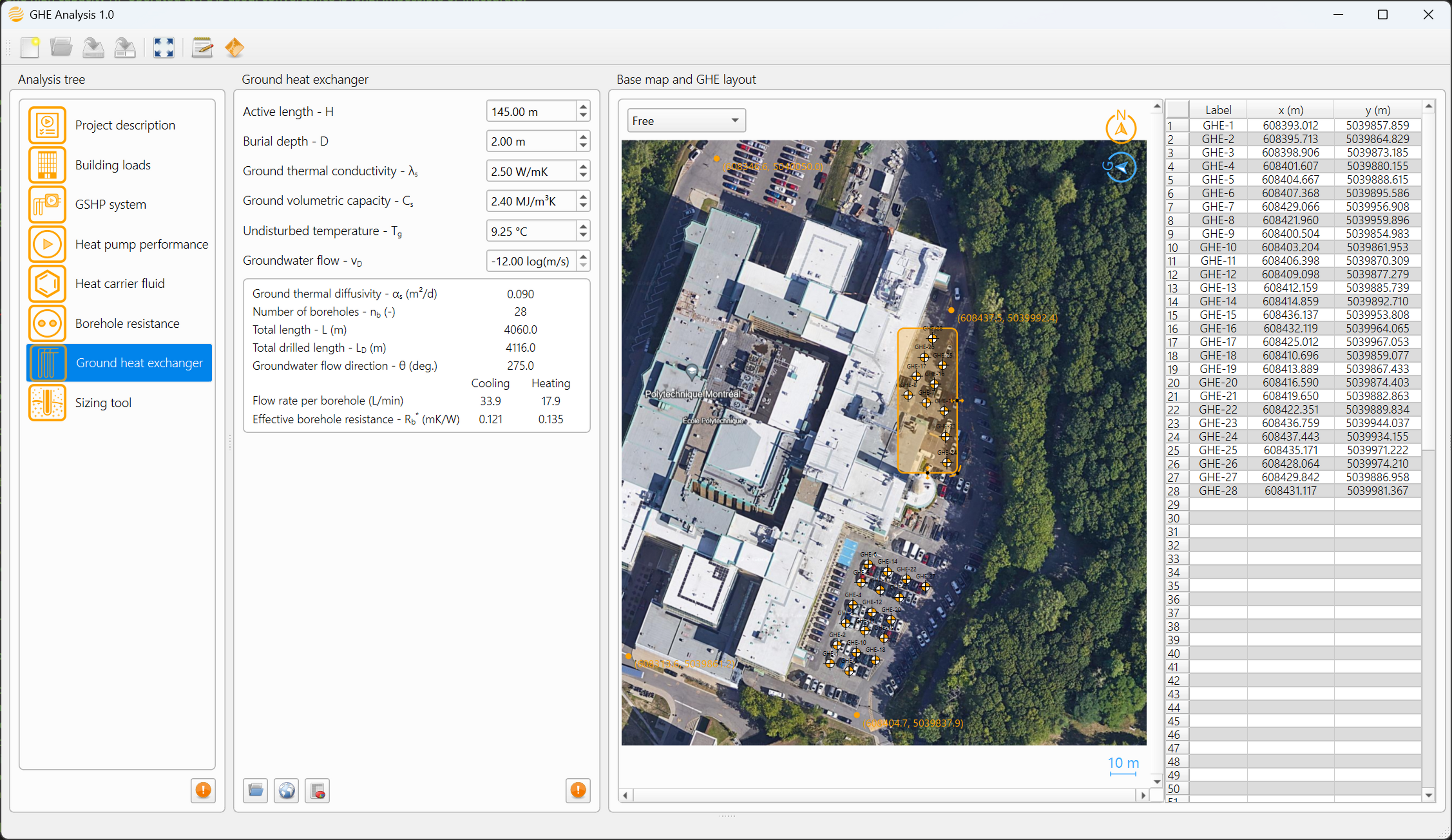Click the blue groundwater direction arrow icon
Screen dimensions: 1452x840
(x=1120, y=167)
